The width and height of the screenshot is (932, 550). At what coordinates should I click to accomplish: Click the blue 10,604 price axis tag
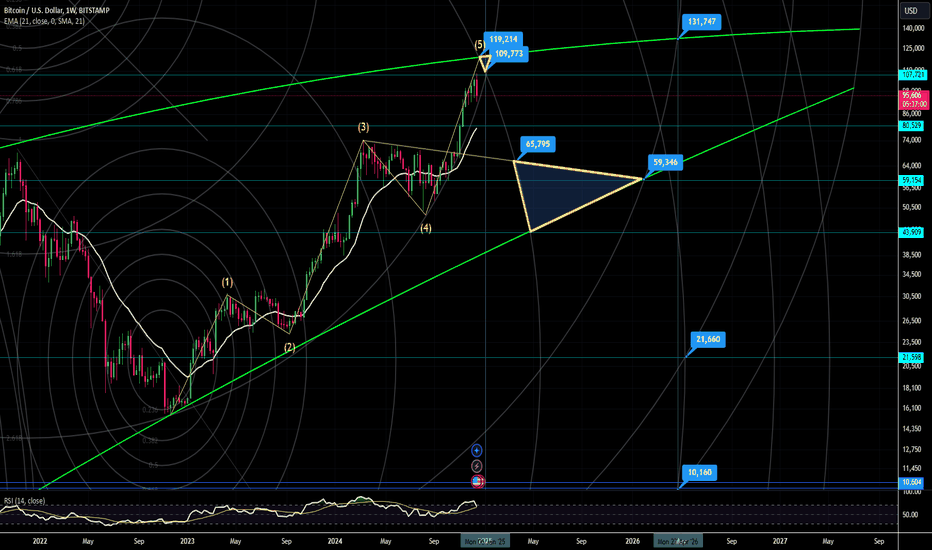(911, 483)
